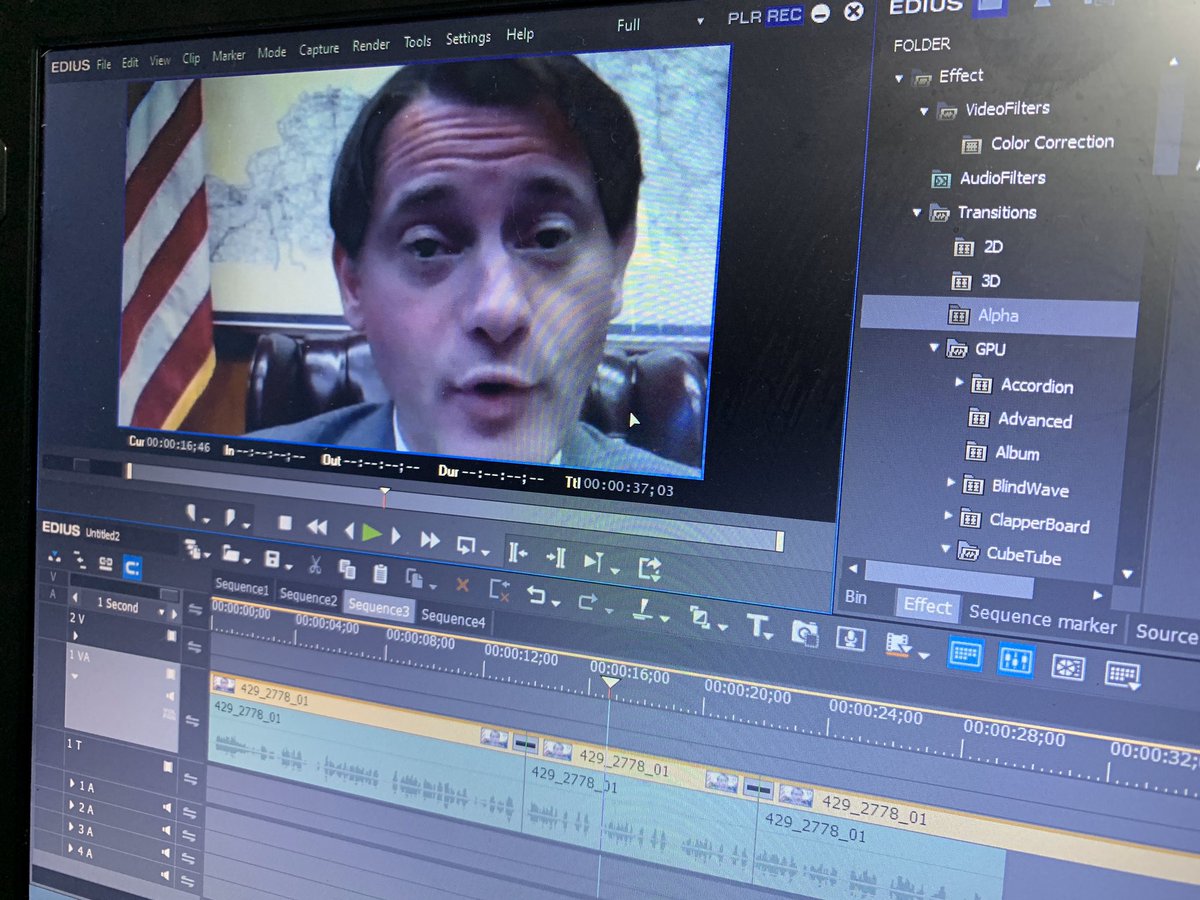Open the 1 Second timeline scale dropdown
The width and height of the screenshot is (1200, 900).
tap(162, 612)
